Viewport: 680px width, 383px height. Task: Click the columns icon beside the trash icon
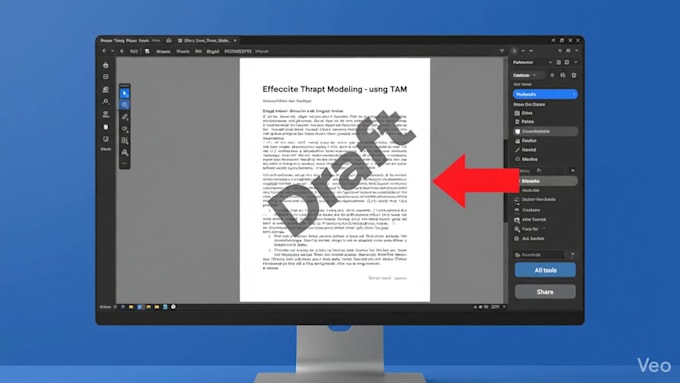coord(563,75)
